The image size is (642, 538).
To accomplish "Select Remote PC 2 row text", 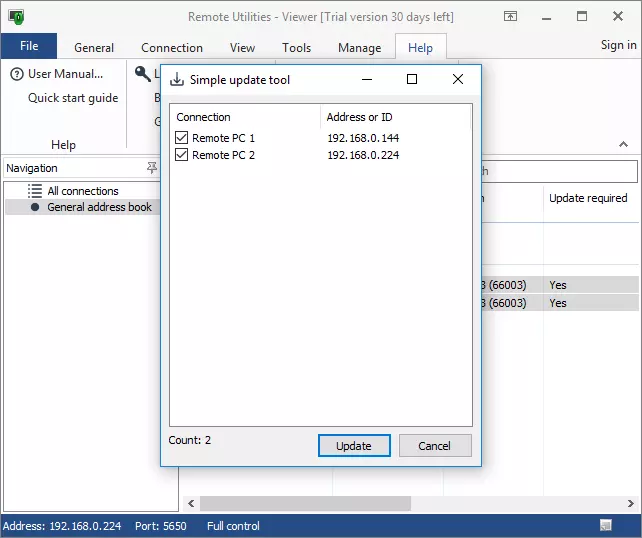I will point(224,155).
